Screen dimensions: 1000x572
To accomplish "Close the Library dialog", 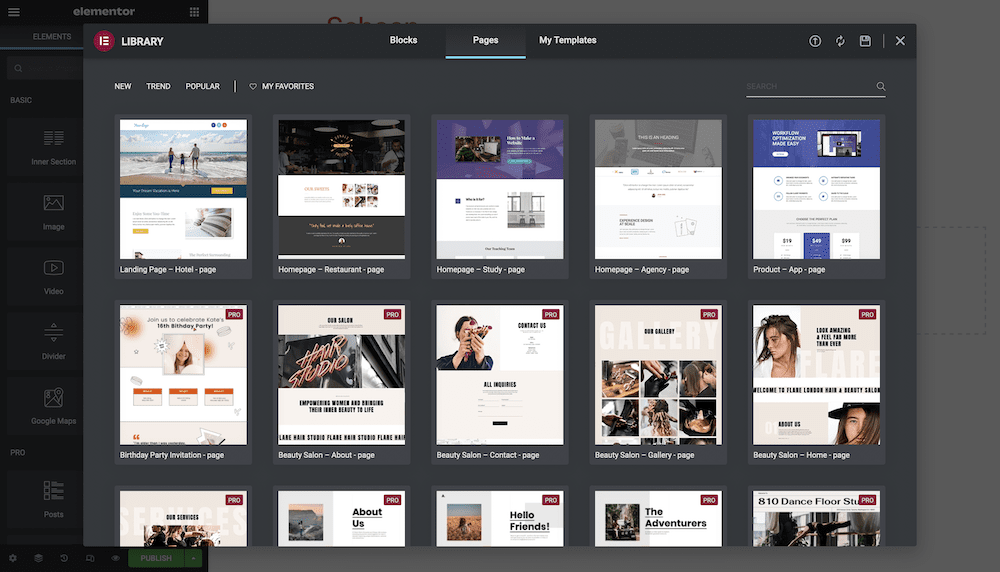I will [900, 41].
